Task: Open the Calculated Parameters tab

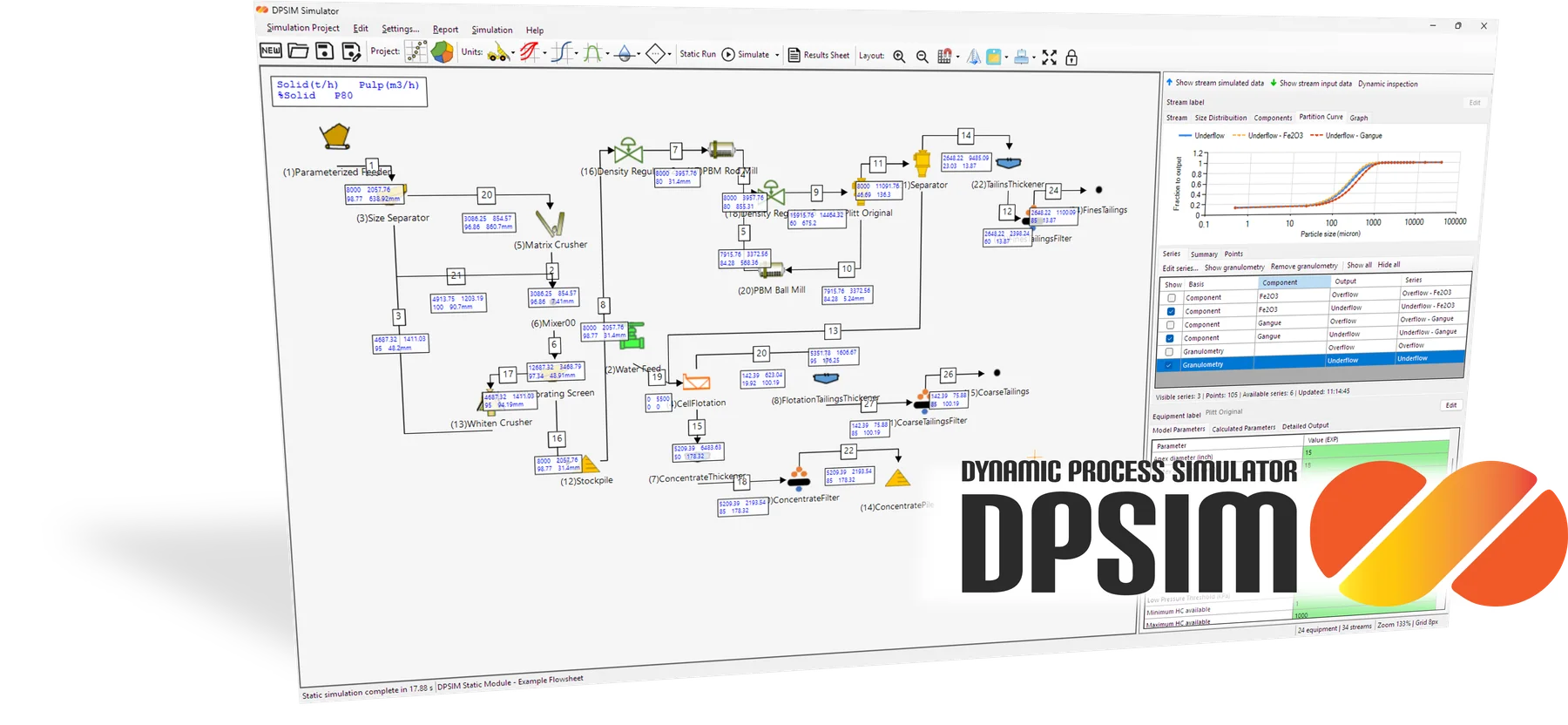Action: click(x=1243, y=428)
